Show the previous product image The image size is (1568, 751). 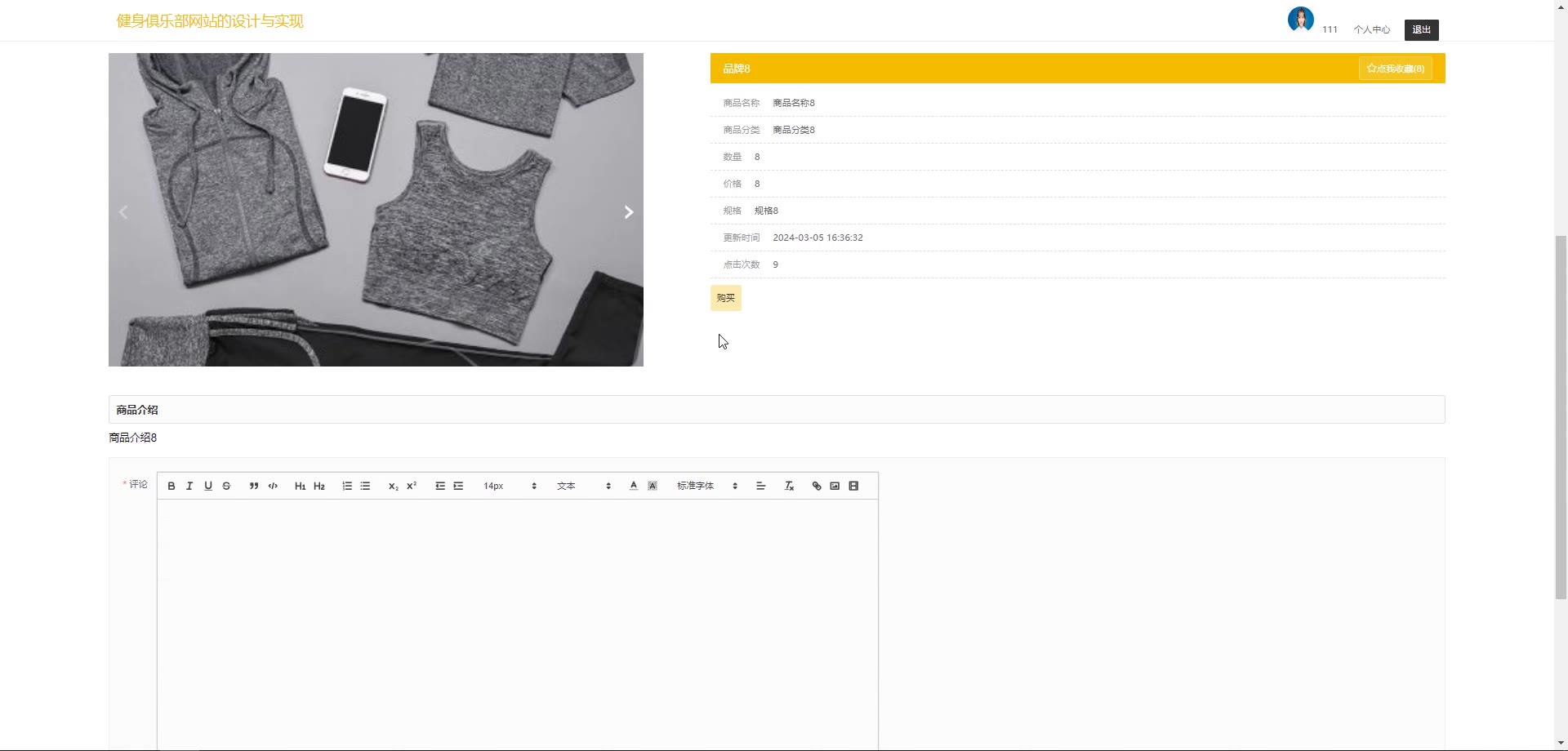click(123, 212)
